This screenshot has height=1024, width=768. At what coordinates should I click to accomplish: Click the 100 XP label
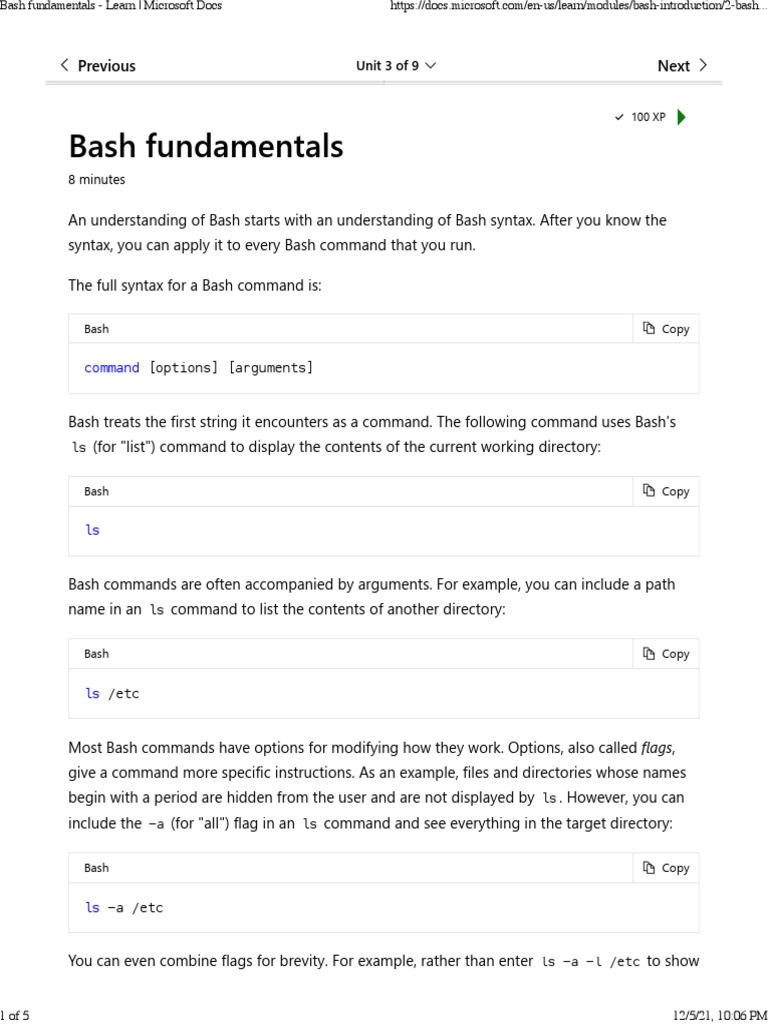[x=648, y=118]
